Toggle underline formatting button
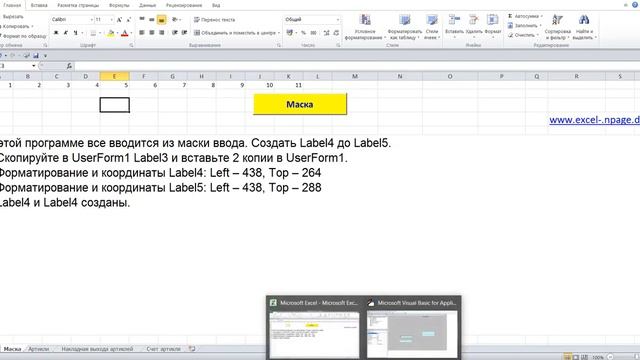This screenshot has height=360, width=640. click(76, 33)
